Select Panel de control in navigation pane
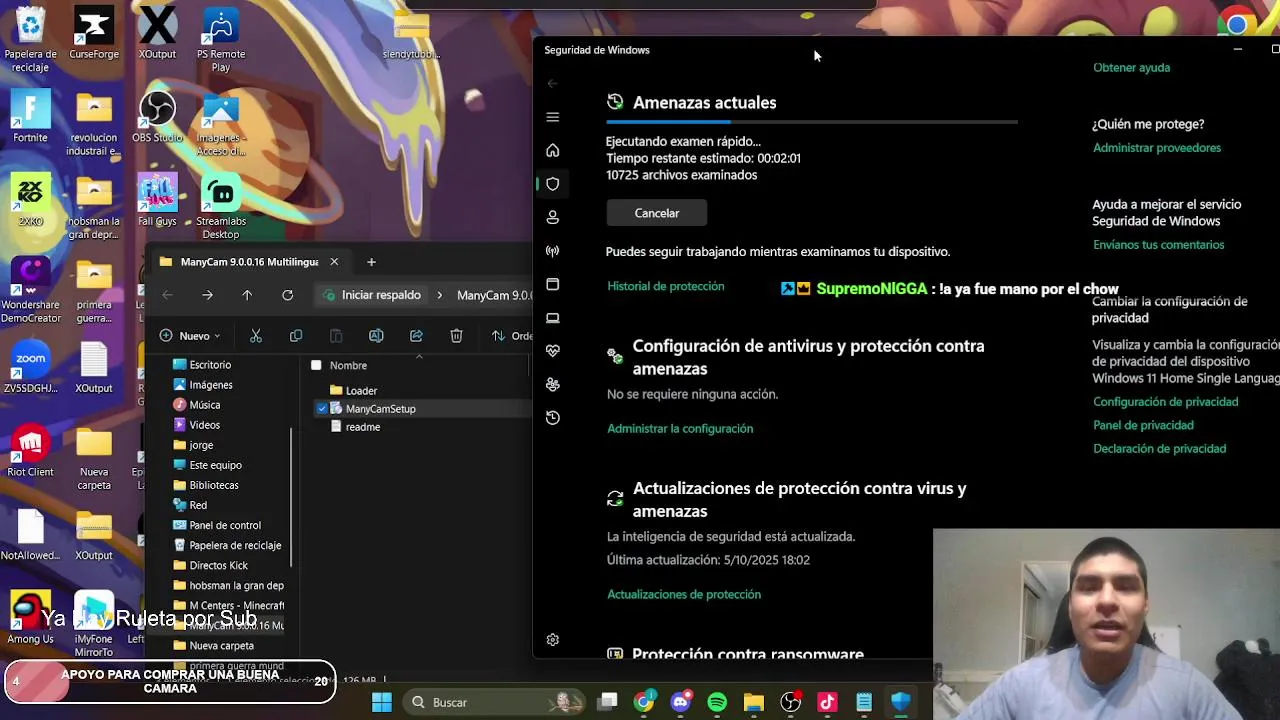Viewport: 1280px width, 720px height. pyautogui.click(x=225, y=525)
